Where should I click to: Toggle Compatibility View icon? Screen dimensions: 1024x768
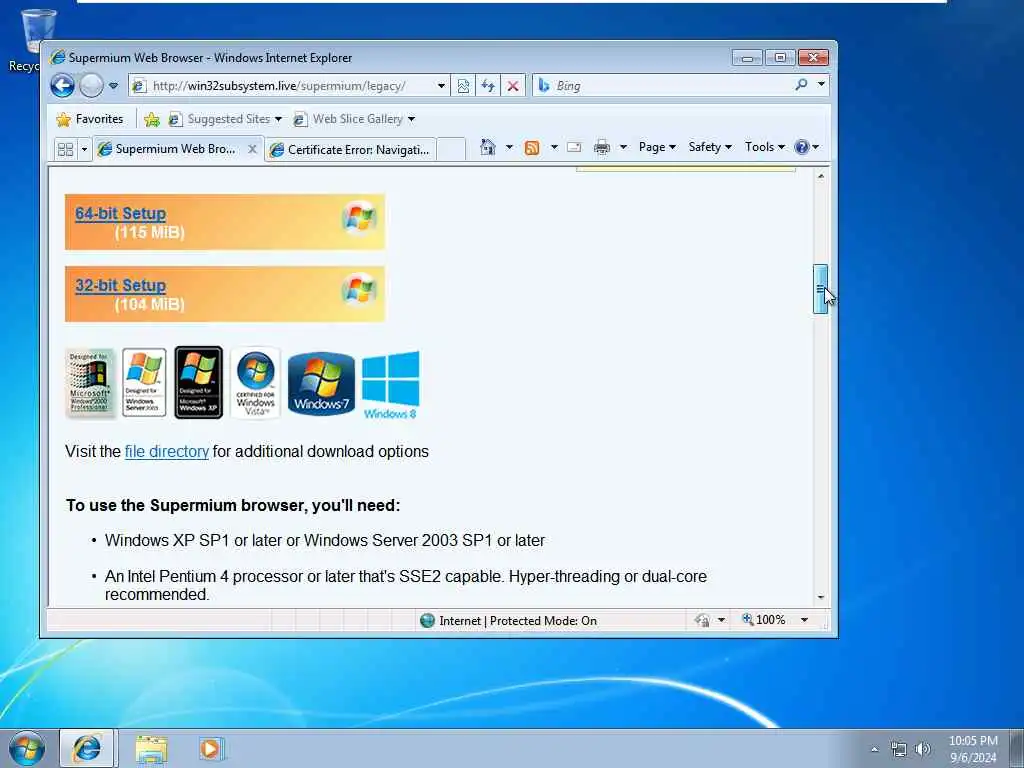click(x=463, y=86)
